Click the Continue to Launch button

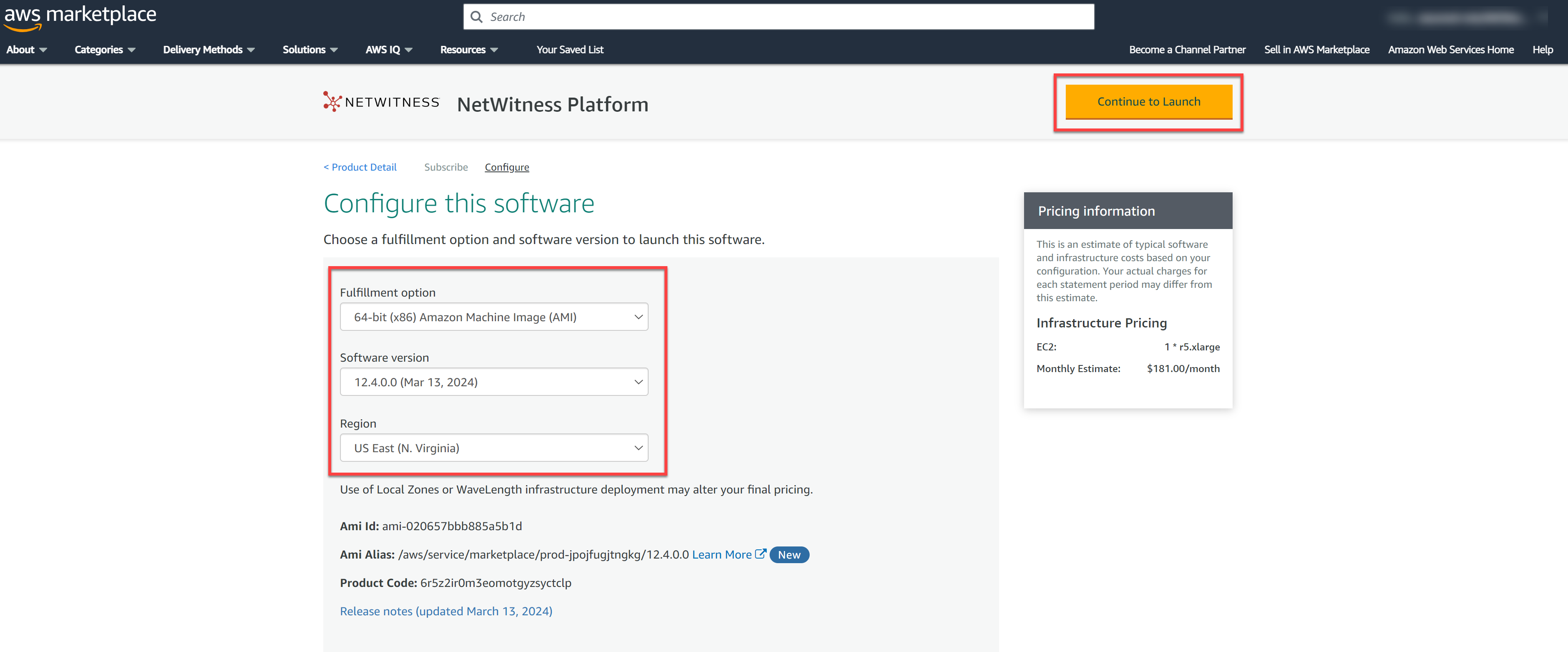pyautogui.click(x=1149, y=102)
